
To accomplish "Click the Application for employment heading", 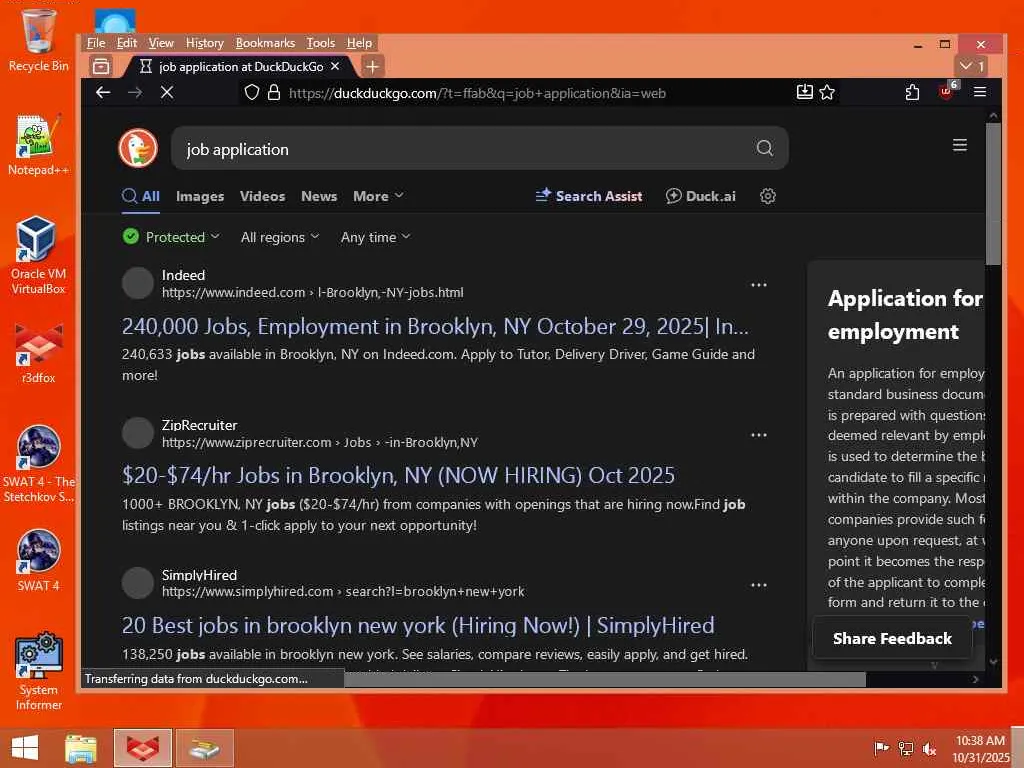I will [905, 315].
